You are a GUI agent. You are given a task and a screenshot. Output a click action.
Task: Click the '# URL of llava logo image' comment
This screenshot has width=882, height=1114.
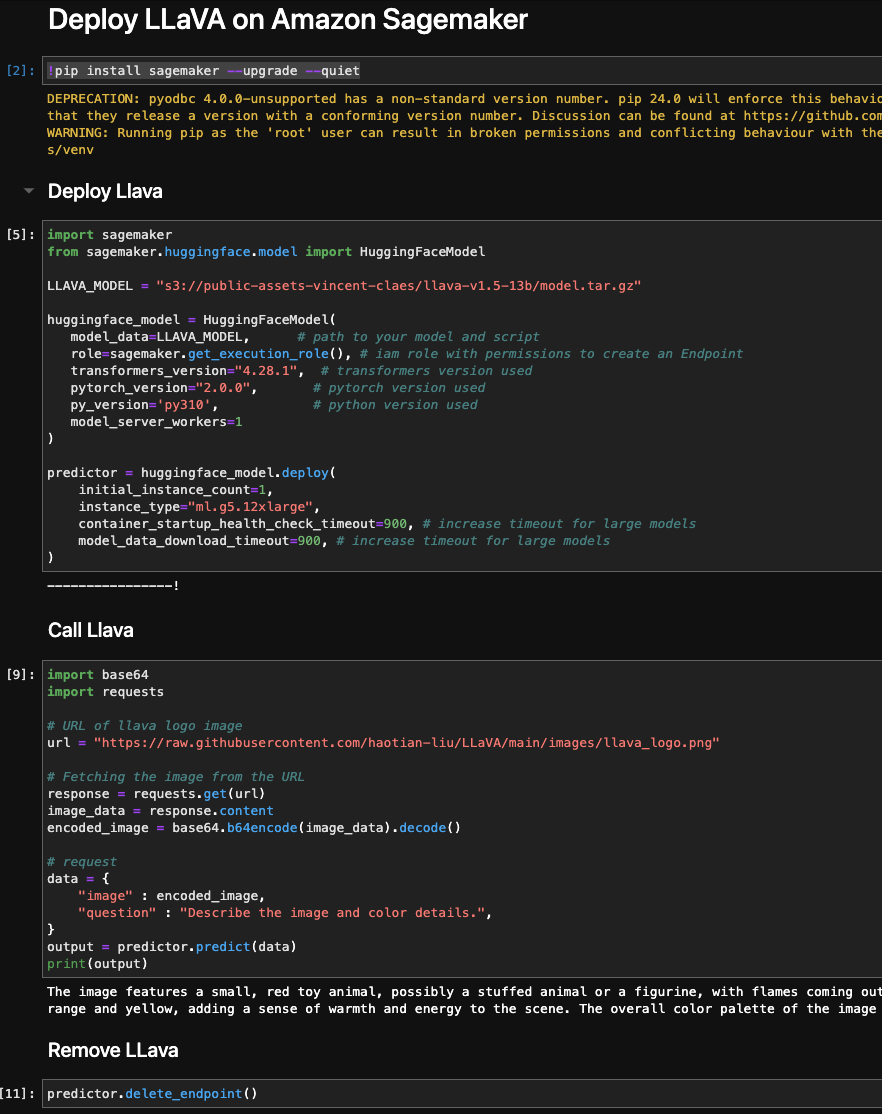(145, 725)
